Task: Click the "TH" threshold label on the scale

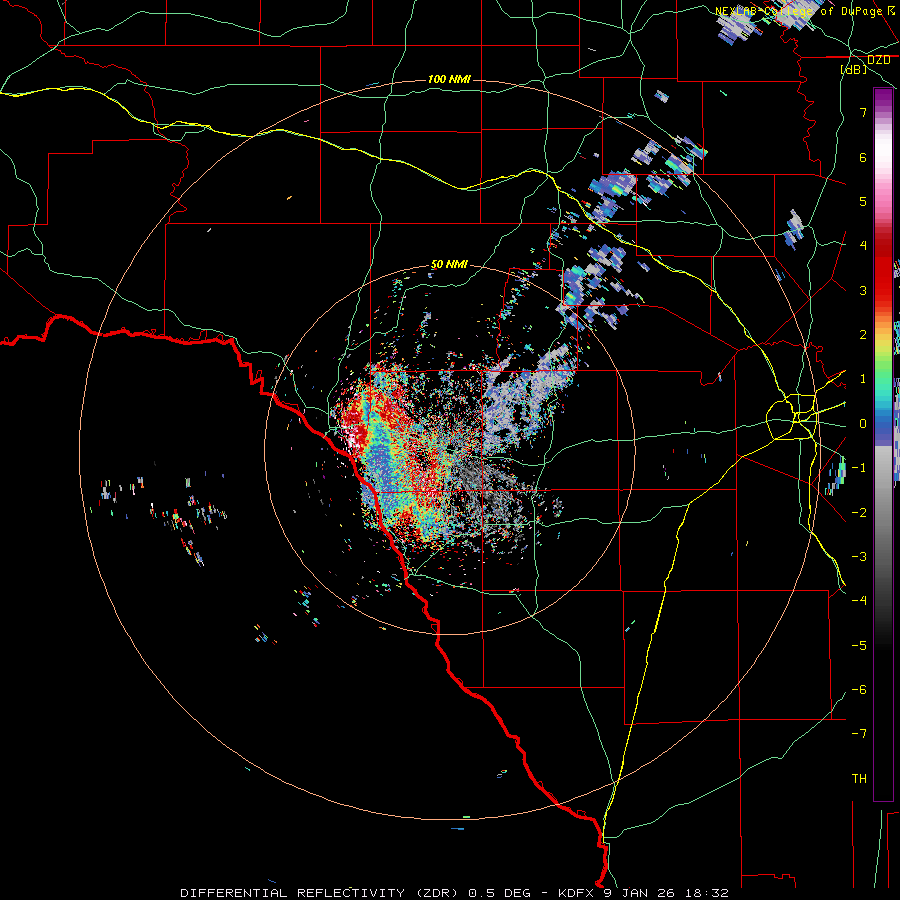Action: (859, 778)
